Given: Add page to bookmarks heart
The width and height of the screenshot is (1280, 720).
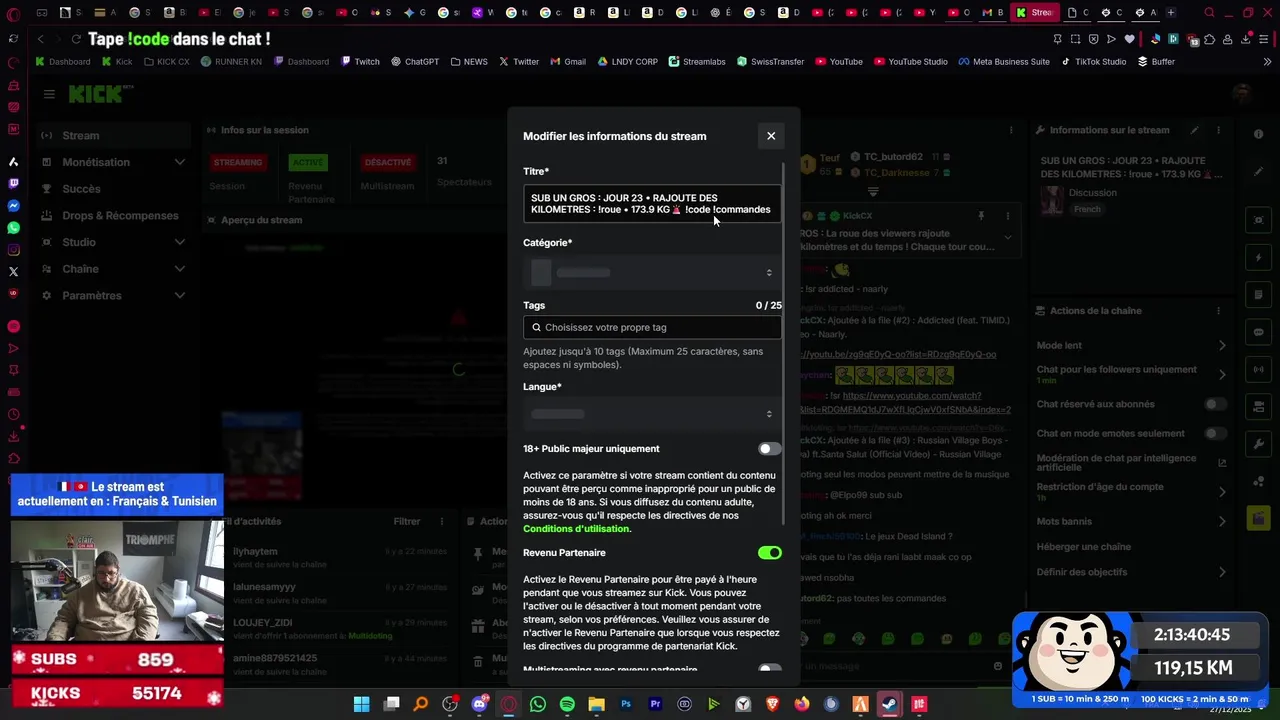Looking at the screenshot, I should pyautogui.click(x=1129, y=39).
